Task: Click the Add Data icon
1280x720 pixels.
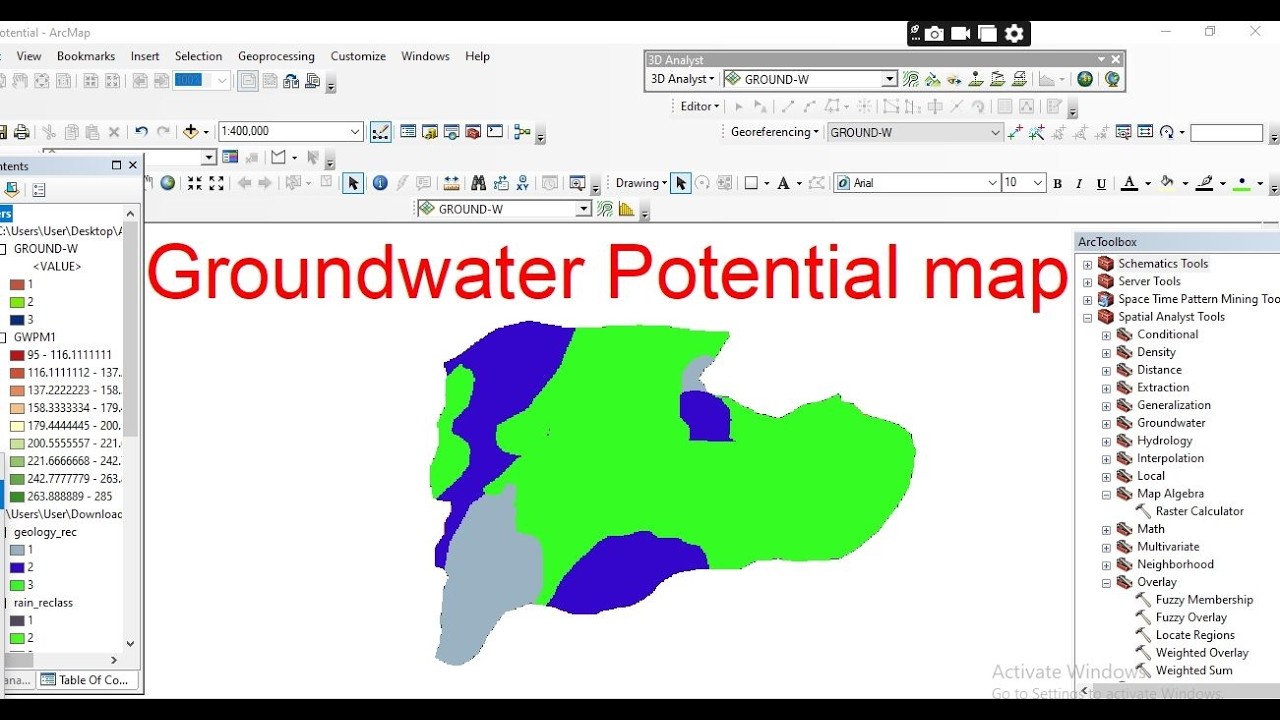Action: pyautogui.click(x=191, y=131)
